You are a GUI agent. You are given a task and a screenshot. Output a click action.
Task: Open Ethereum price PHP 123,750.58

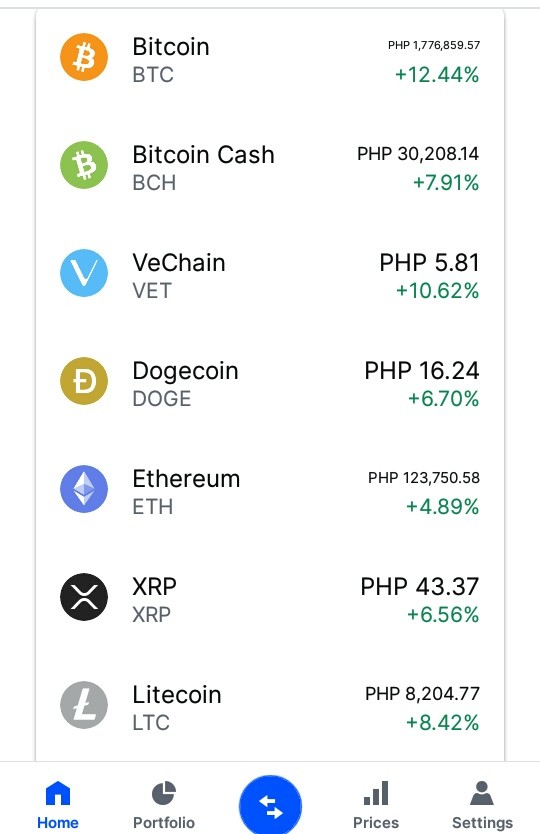click(424, 478)
